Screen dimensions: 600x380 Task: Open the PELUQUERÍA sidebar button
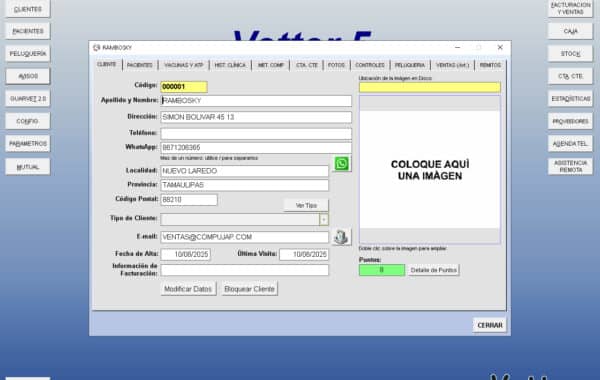click(x=28, y=54)
